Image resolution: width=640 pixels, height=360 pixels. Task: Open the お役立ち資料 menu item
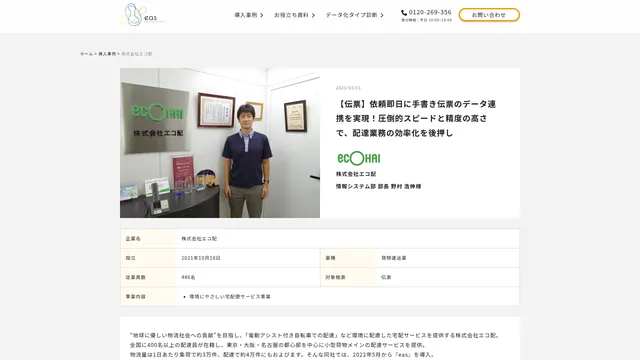pos(291,15)
